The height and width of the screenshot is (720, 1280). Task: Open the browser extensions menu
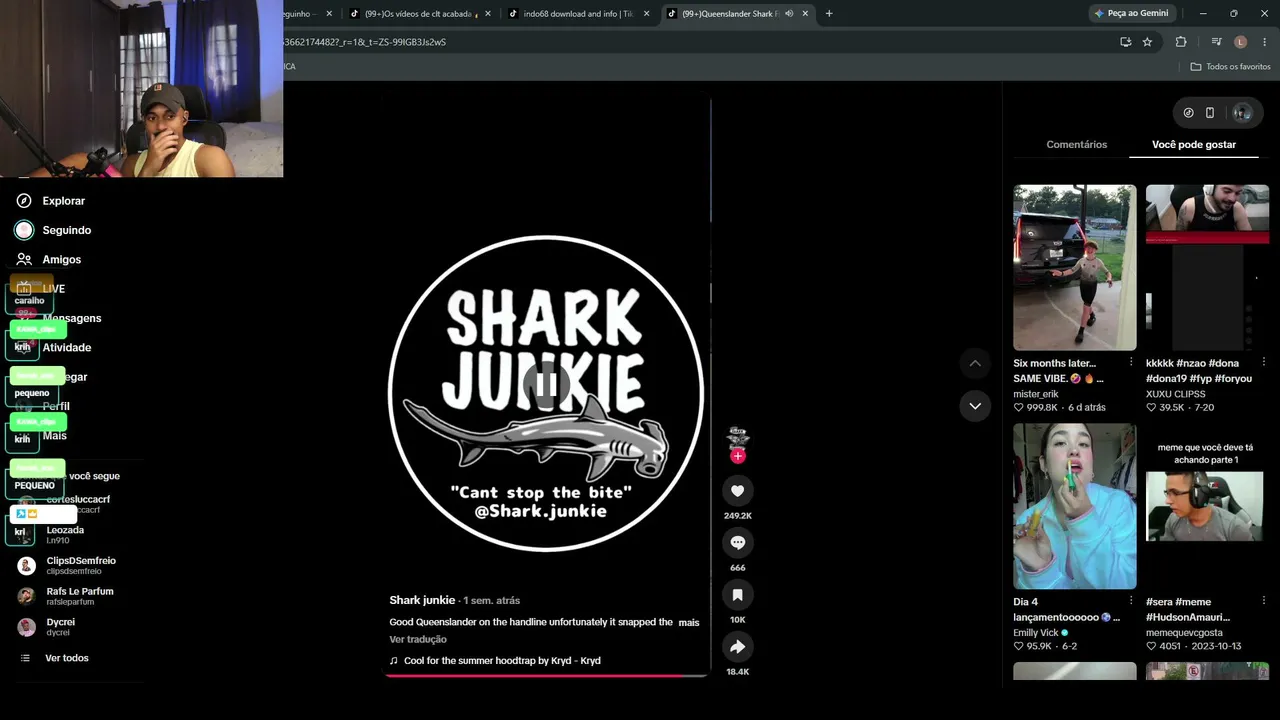[1181, 42]
